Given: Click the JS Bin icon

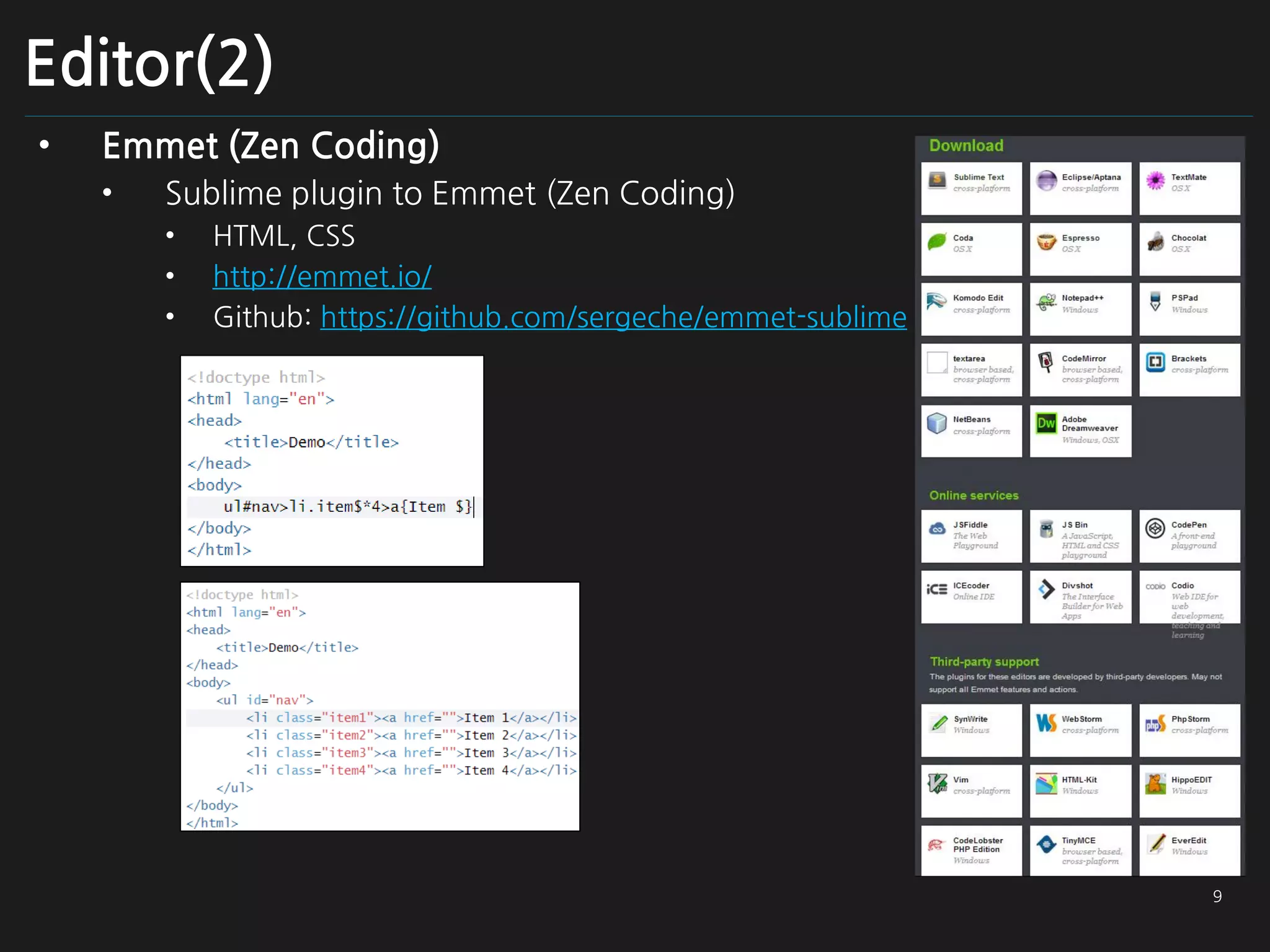Looking at the screenshot, I should pyautogui.click(x=1046, y=529).
